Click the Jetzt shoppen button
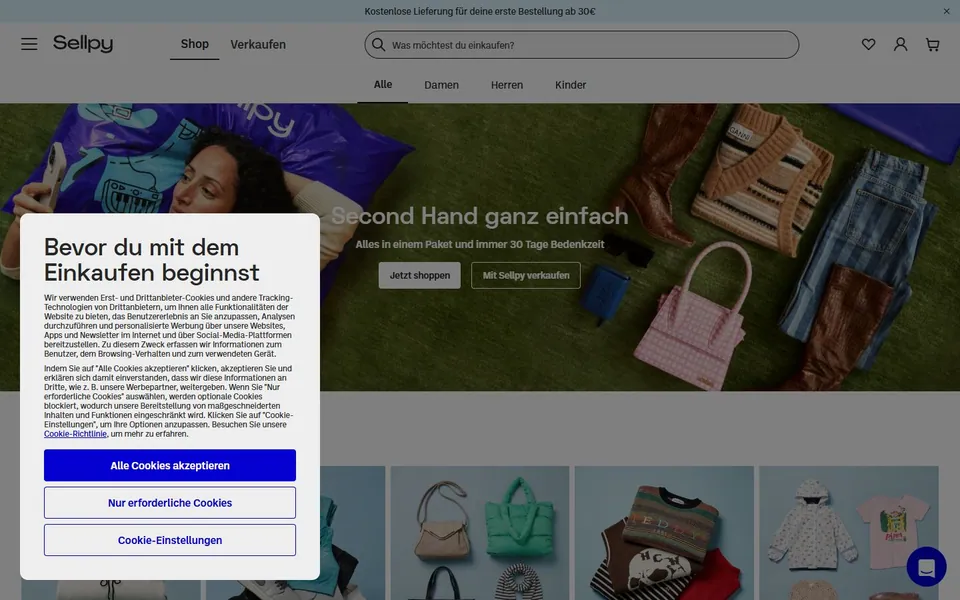Screen dimensions: 960x600 click(x=419, y=276)
